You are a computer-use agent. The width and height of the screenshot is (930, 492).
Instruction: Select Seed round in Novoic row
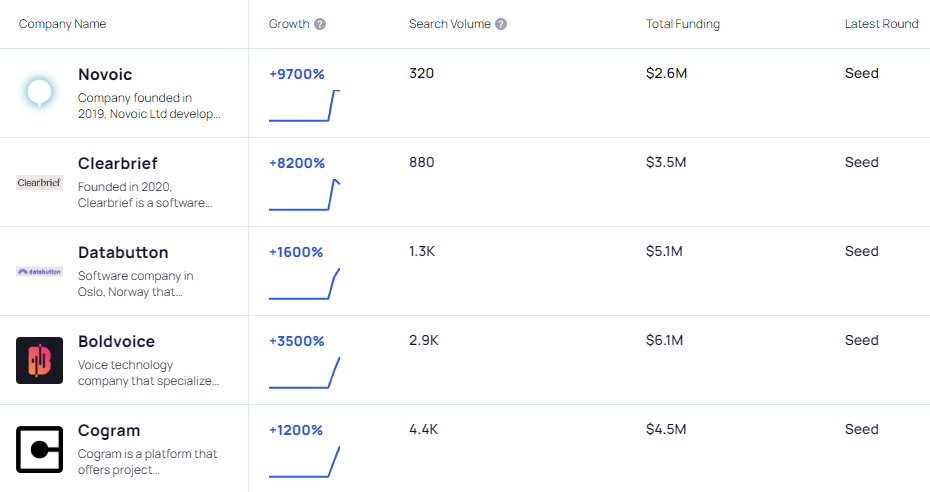click(x=862, y=74)
